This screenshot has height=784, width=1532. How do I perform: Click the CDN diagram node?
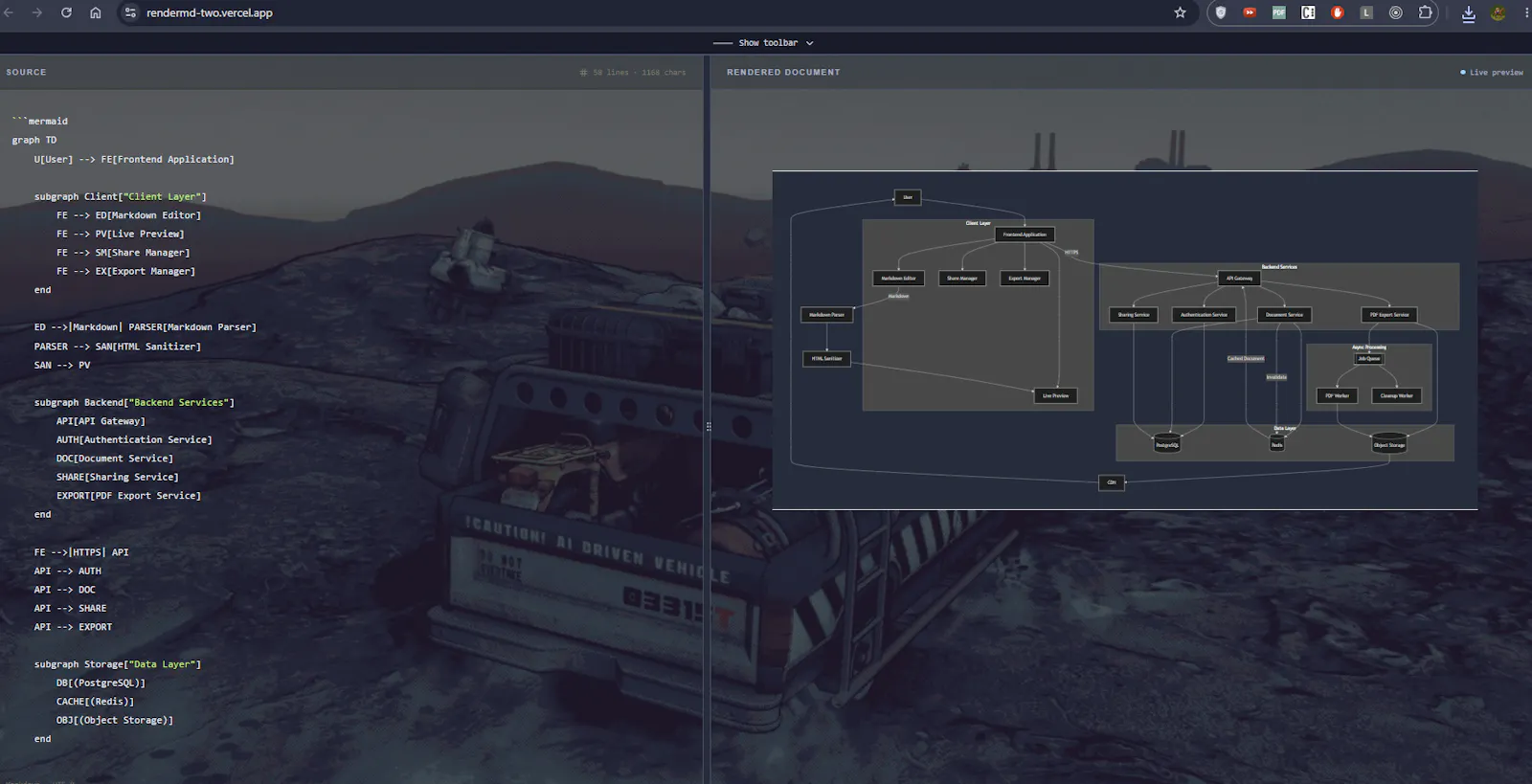pyautogui.click(x=1112, y=482)
